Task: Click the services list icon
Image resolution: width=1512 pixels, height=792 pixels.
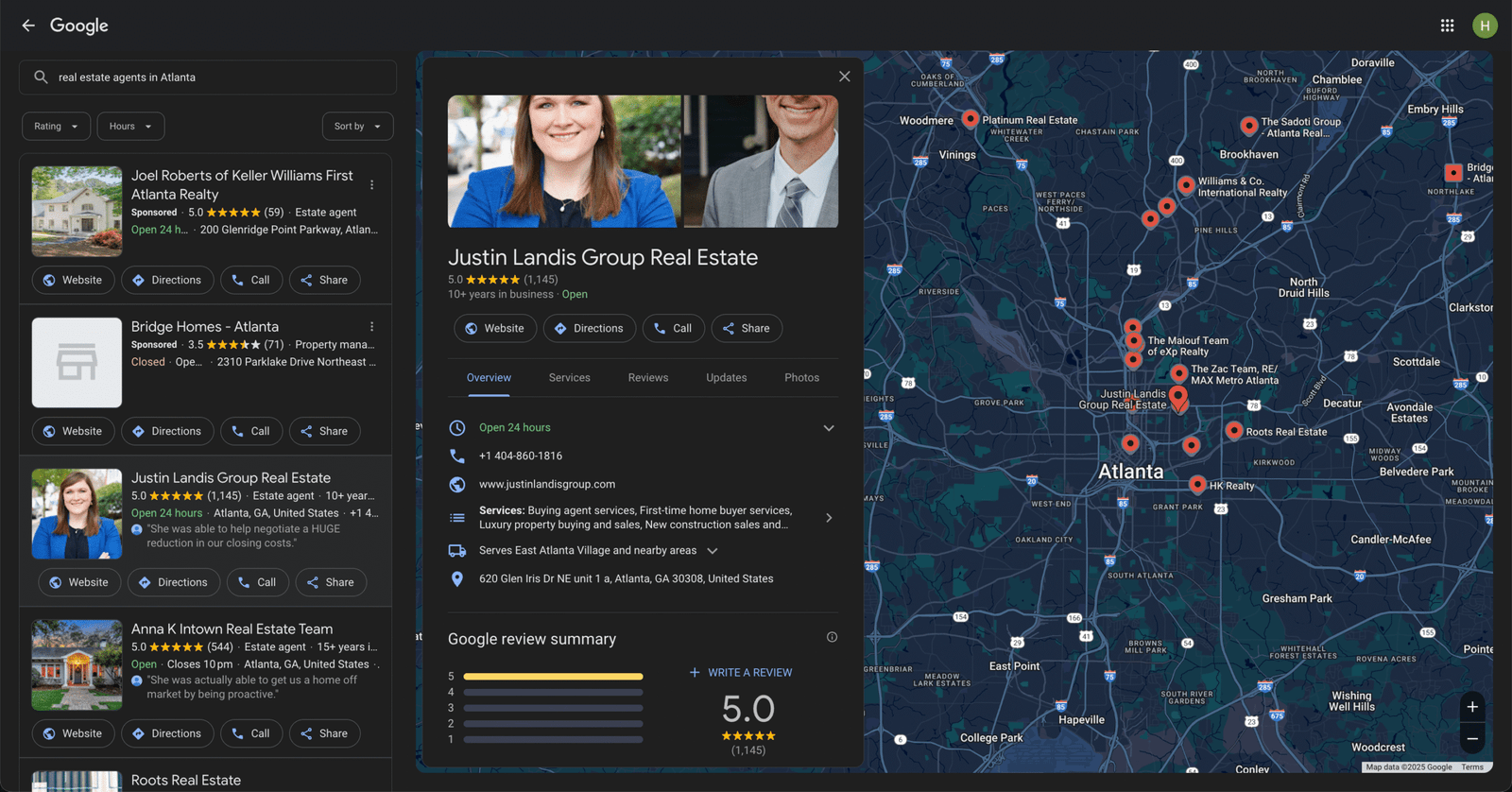Action: (457, 518)
